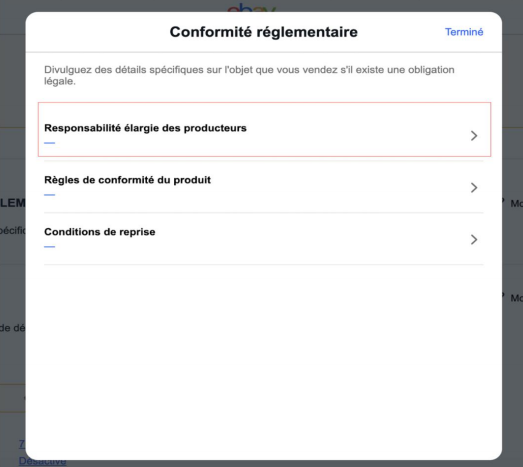Click the underlined 7 link above Désactivé
This screenshot has width=523, height=467.
tap(22, 444)
